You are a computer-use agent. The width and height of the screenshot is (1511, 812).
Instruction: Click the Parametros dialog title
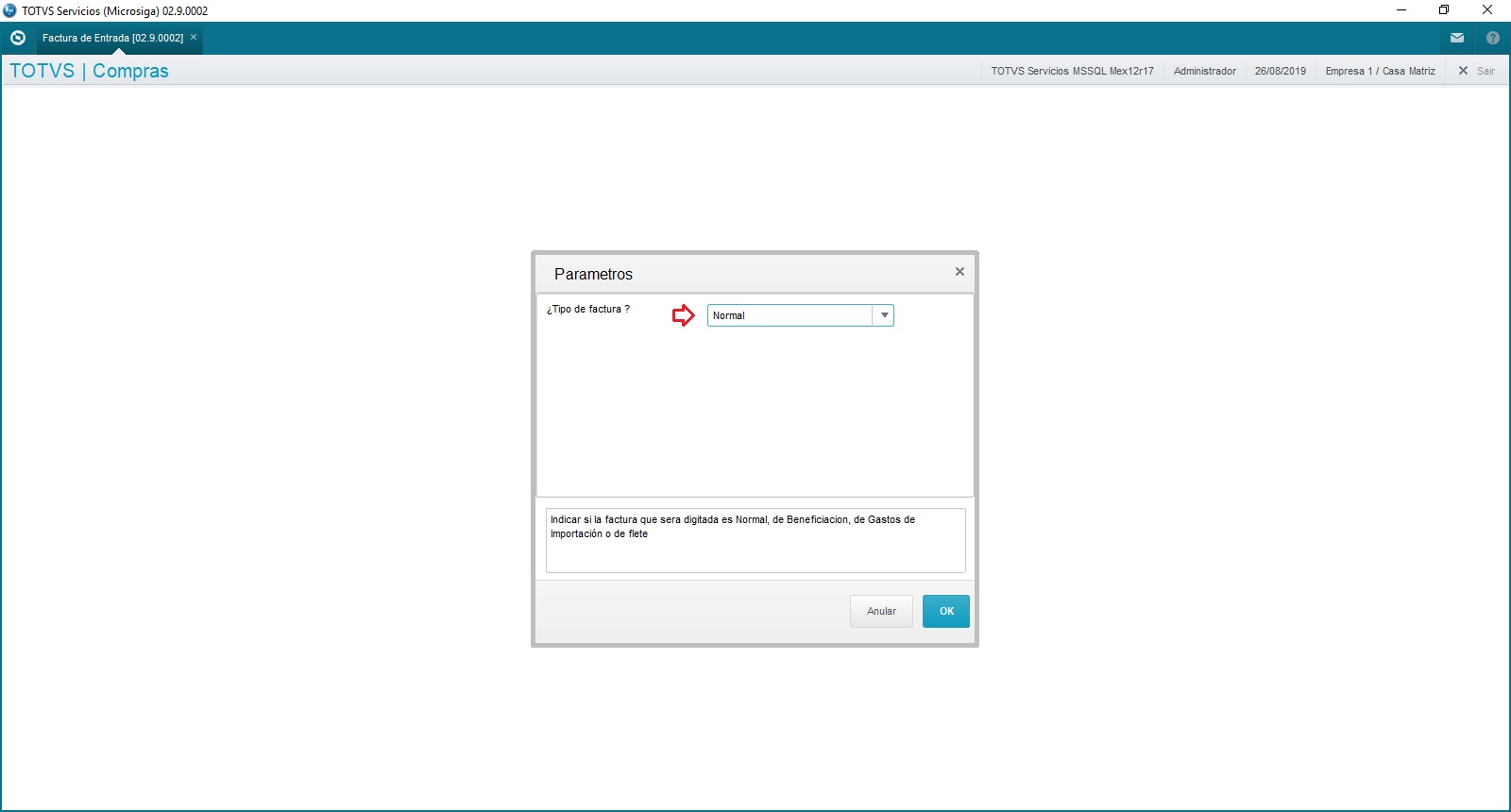(x=593, y=274)
